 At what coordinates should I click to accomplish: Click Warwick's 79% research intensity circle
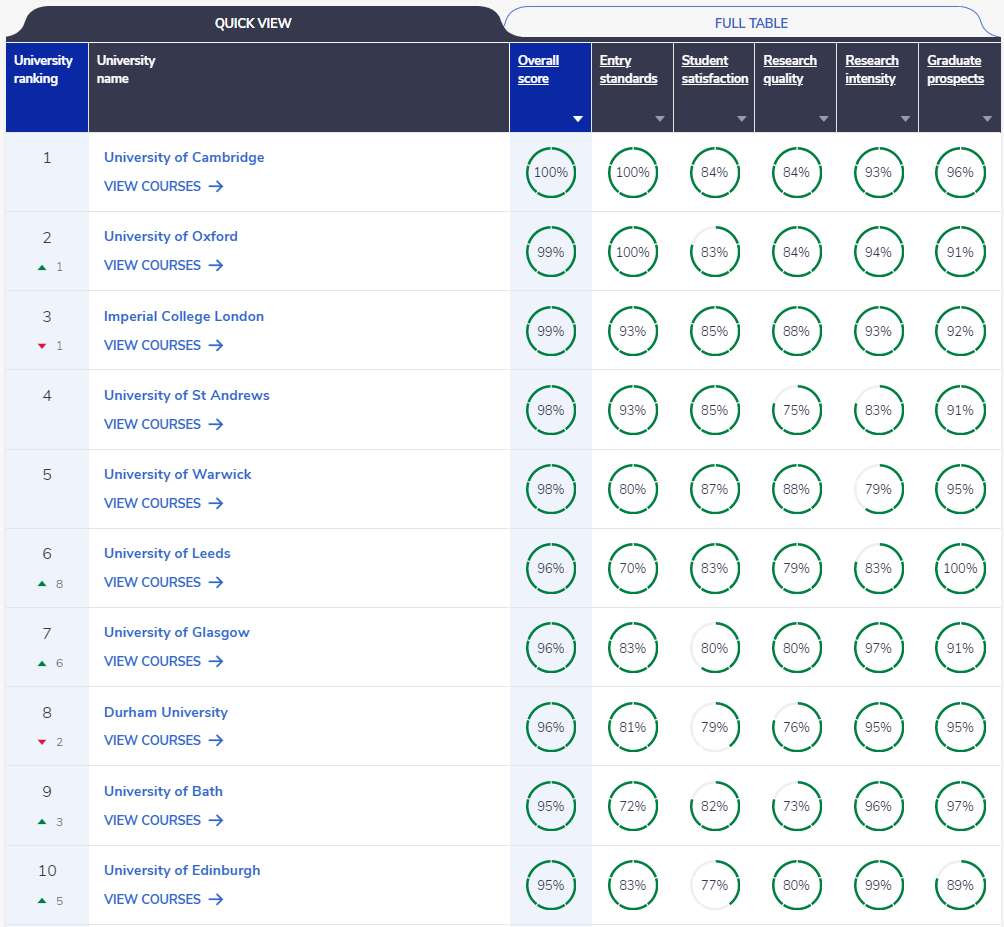coord(878,489)
